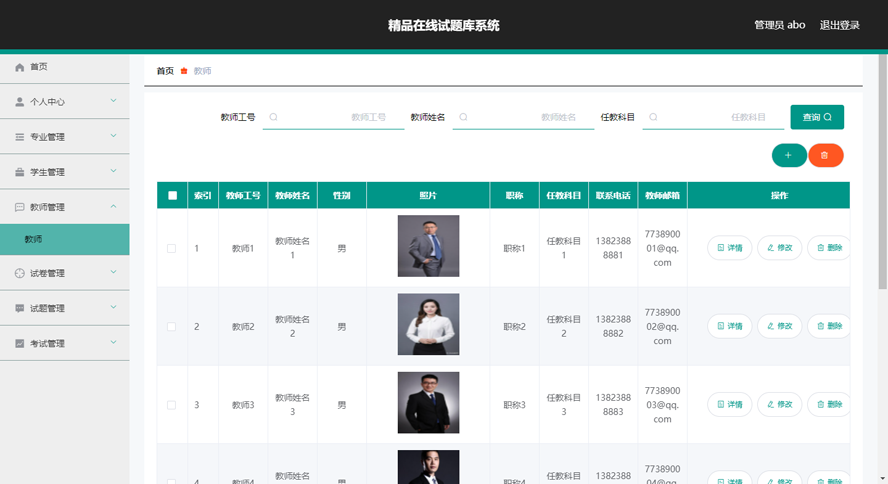The height and width of the screenshot is (484, 888).
Task: Click the 管理员 abo user label
Action: pos(779,25)
